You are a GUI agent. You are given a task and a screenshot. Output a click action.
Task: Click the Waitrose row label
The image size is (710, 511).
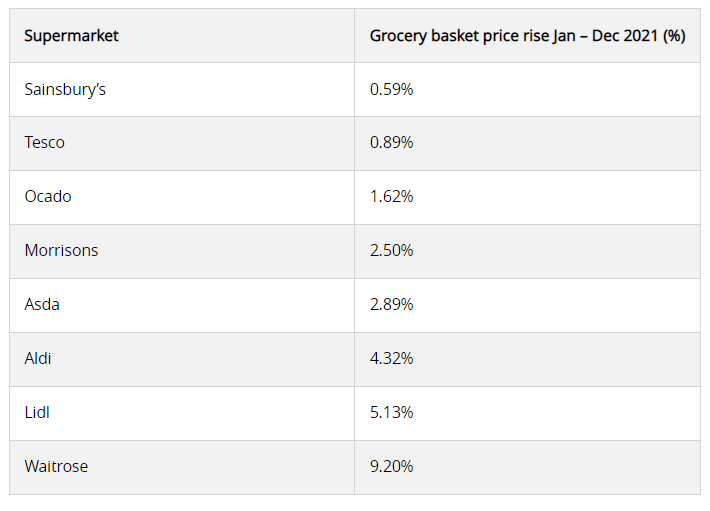57,466
